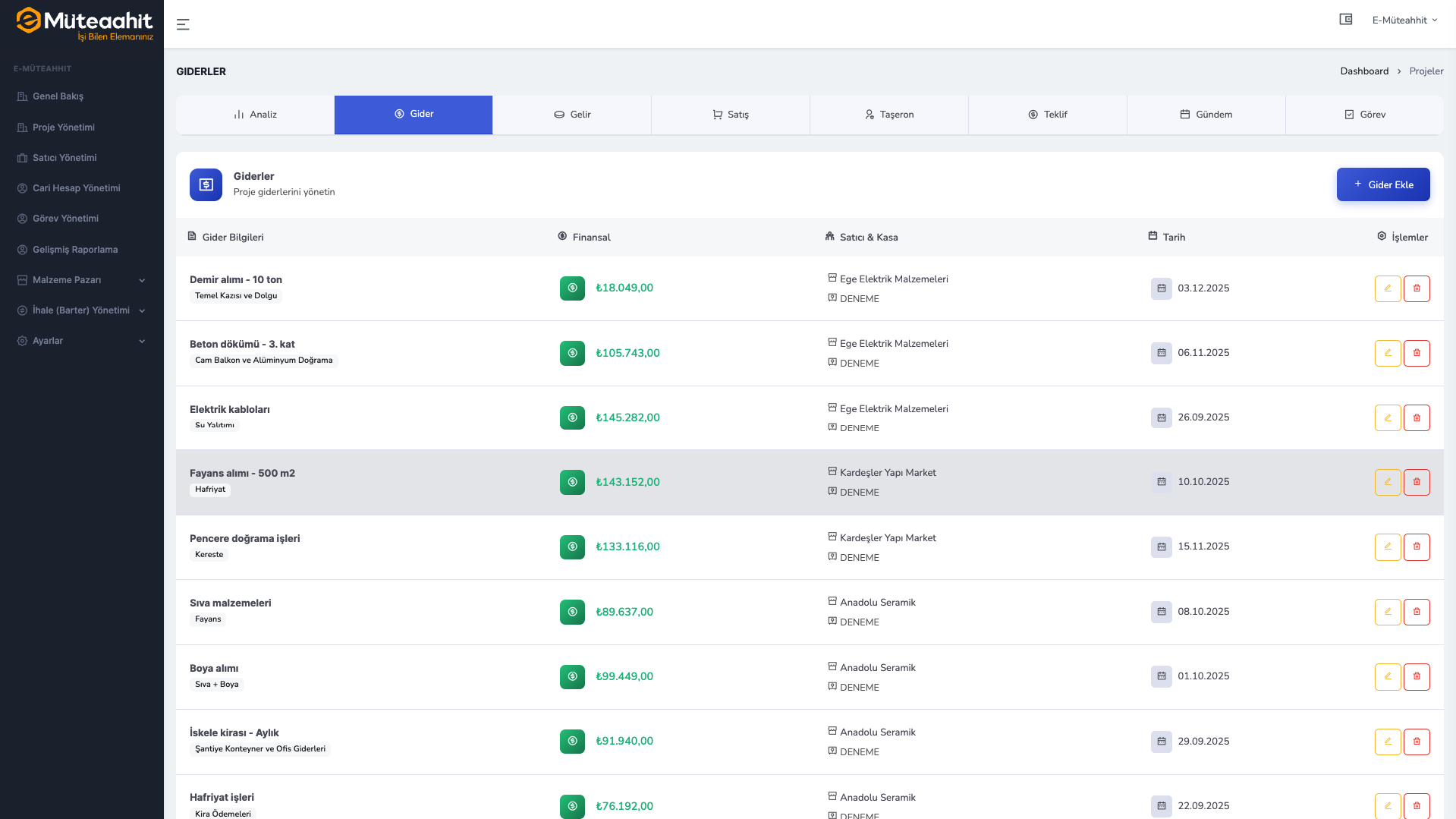This screenshot has width=1456, height=819.
Task: Switch to the Gündem tab
Action: tap(1206, 115)
